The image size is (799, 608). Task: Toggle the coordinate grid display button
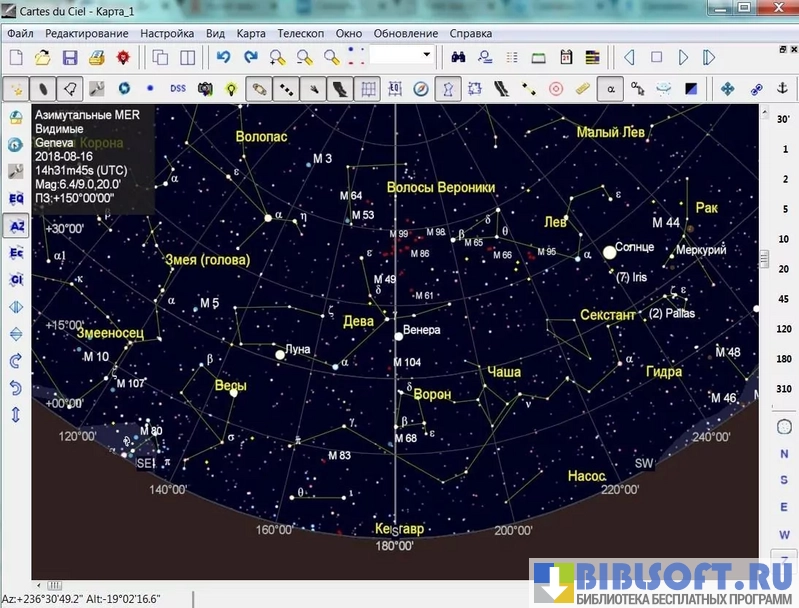coord(368,89)
